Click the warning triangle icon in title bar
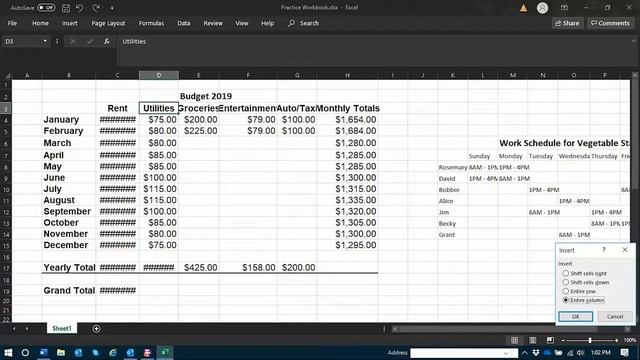The height and width of the screenshot is (360, 640). pyautogui.click(x=523, y=8)
